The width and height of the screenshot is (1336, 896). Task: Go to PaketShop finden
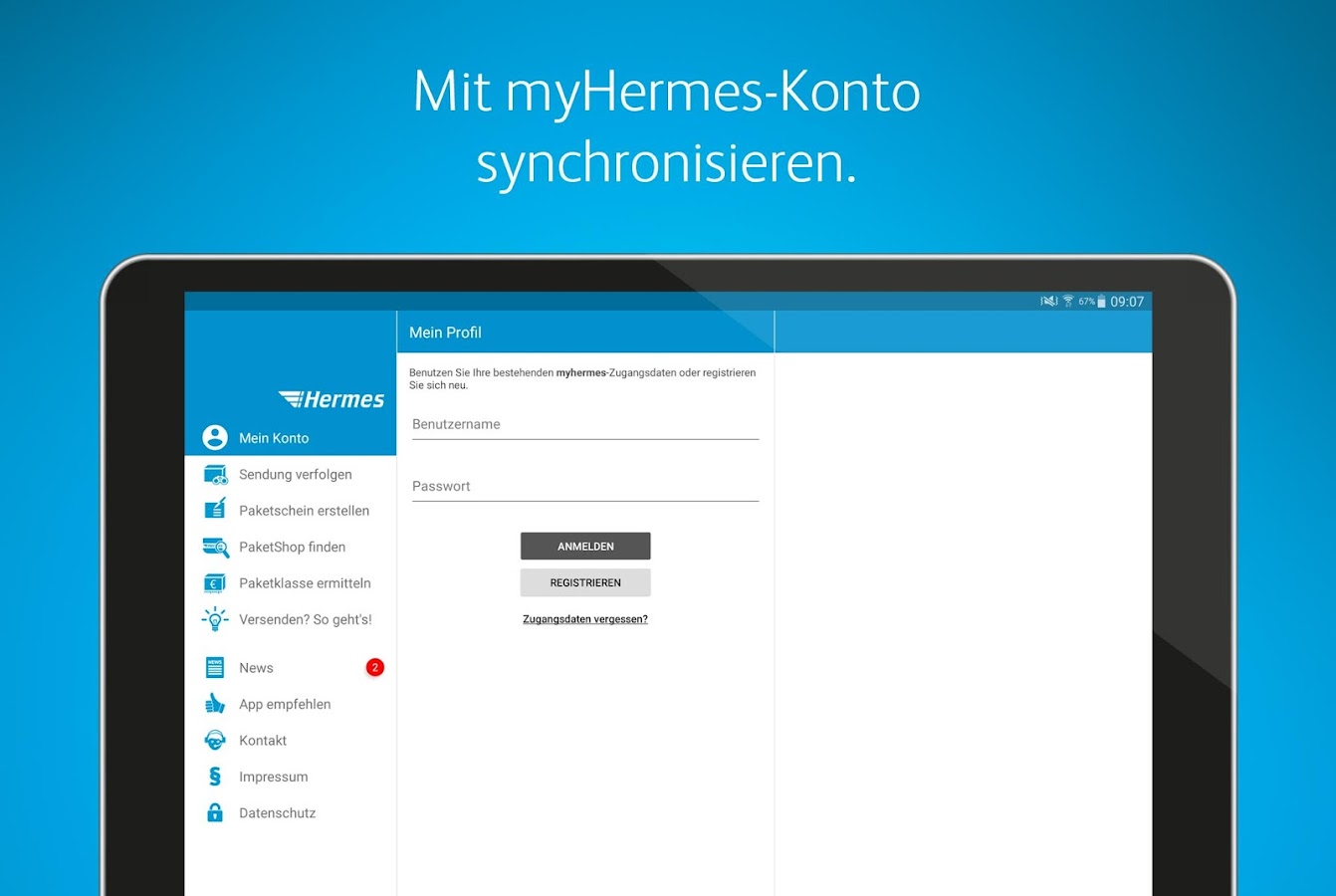291,547
